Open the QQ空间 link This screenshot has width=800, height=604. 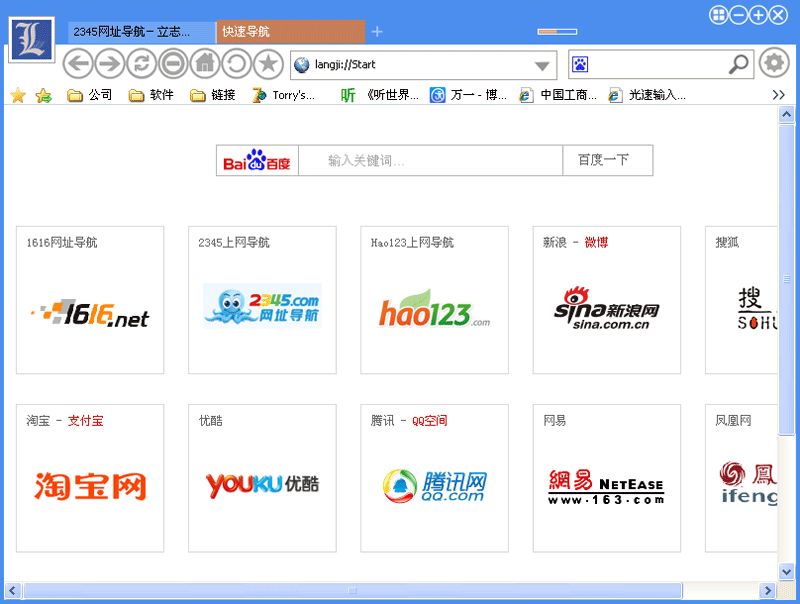tap(430, 421)
